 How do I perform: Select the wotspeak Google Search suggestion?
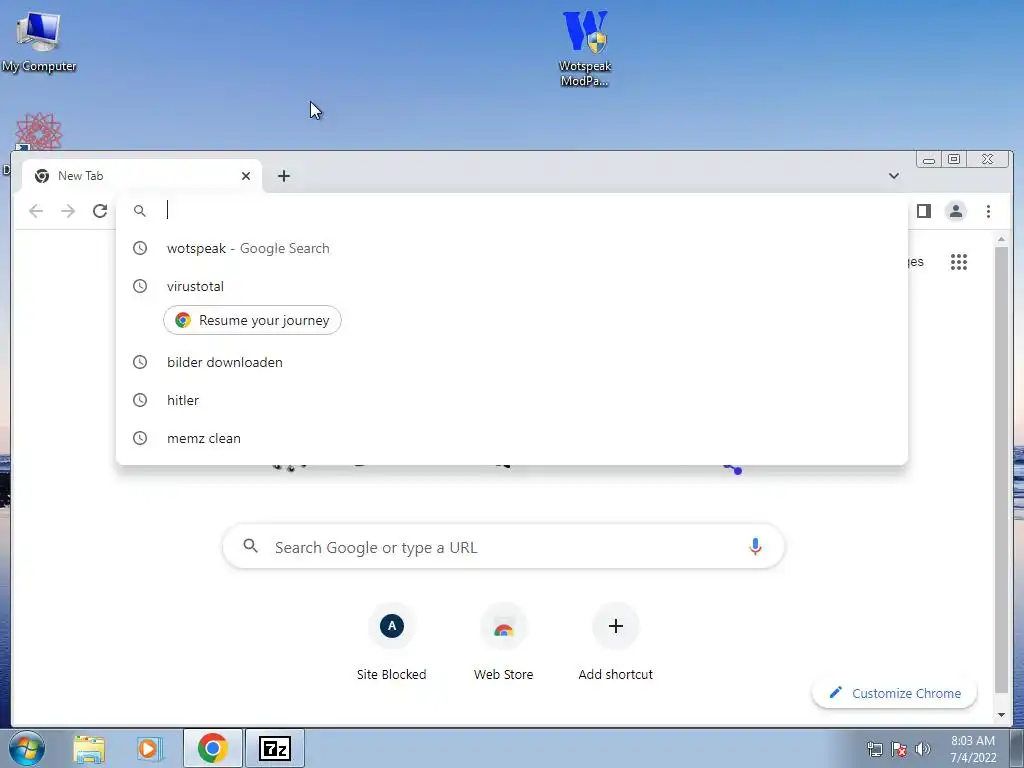(511, 248)
